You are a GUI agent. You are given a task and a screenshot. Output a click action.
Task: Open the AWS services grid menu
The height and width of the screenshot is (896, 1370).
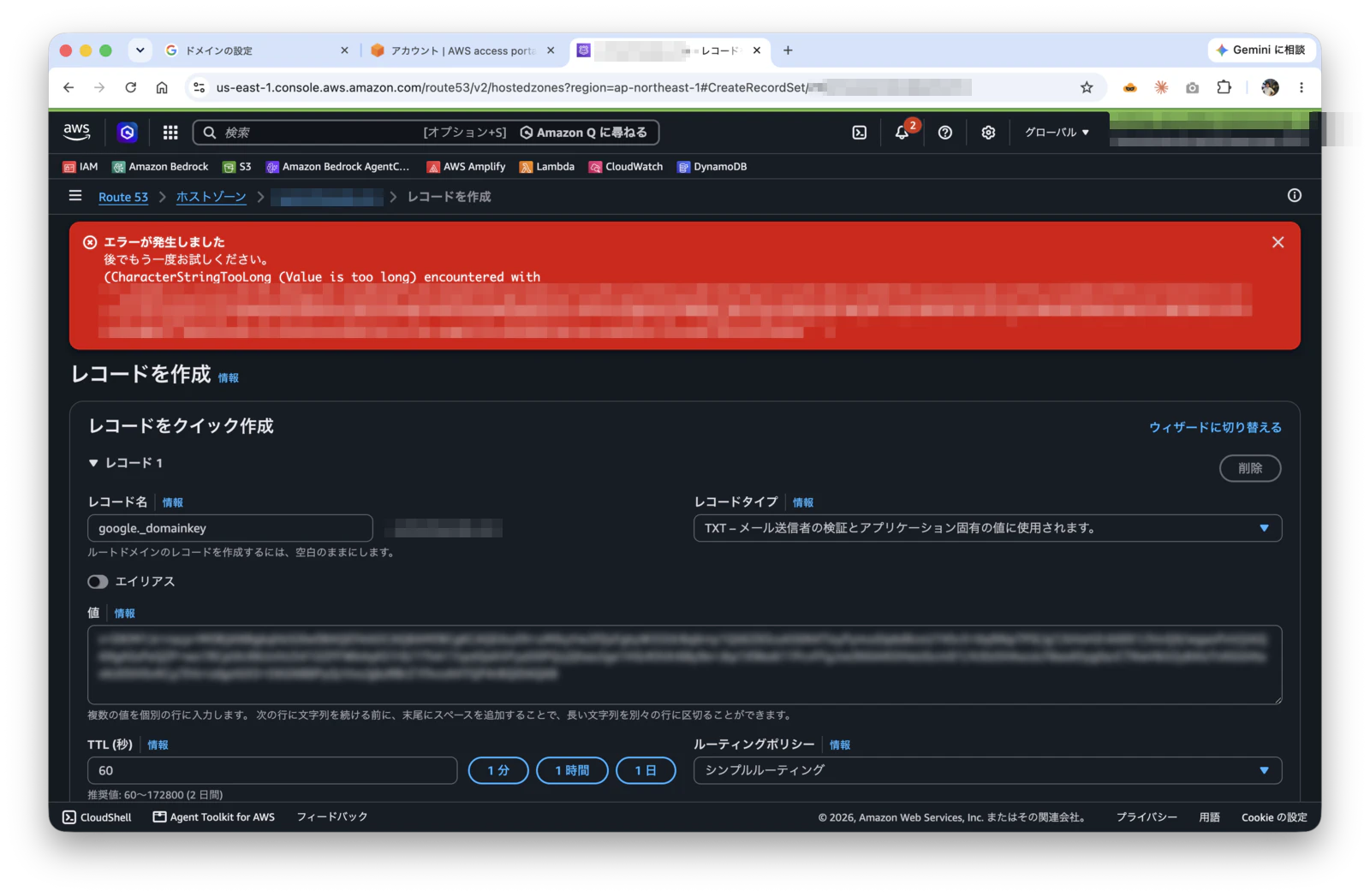(170, 132)
